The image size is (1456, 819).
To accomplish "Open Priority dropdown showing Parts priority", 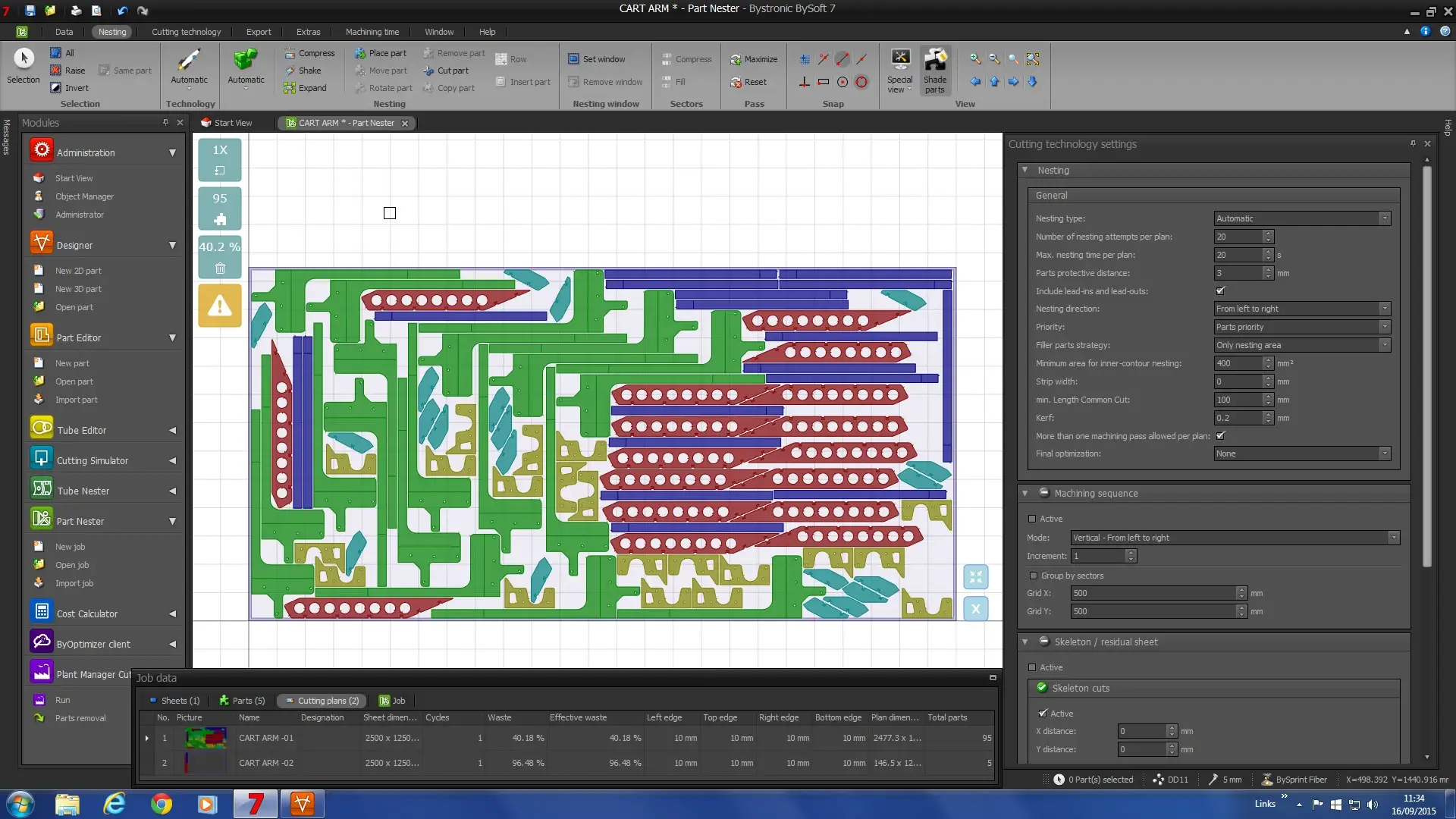I will [1302, 327].
